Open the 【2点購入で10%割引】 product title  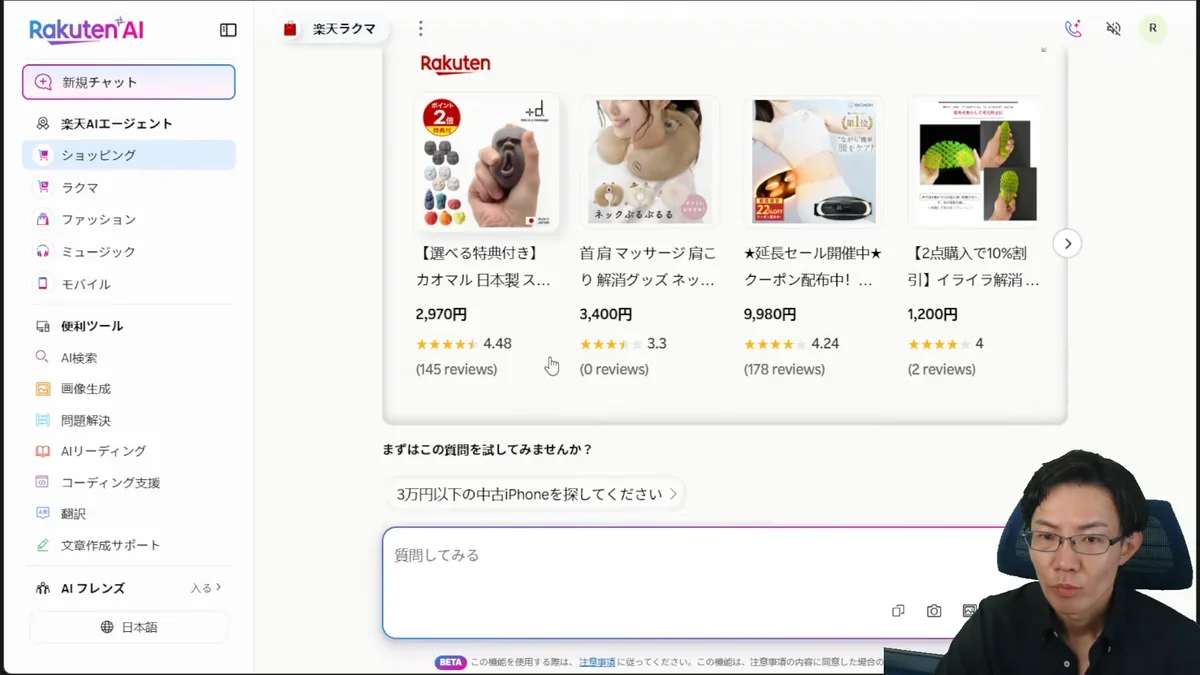[974, 267]
